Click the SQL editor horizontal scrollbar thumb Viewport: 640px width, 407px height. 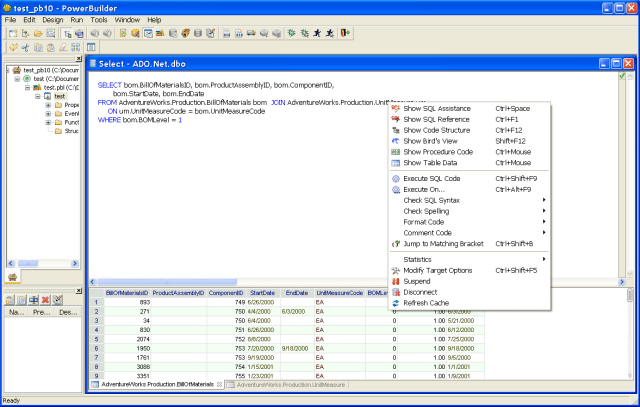click(167, 282)
